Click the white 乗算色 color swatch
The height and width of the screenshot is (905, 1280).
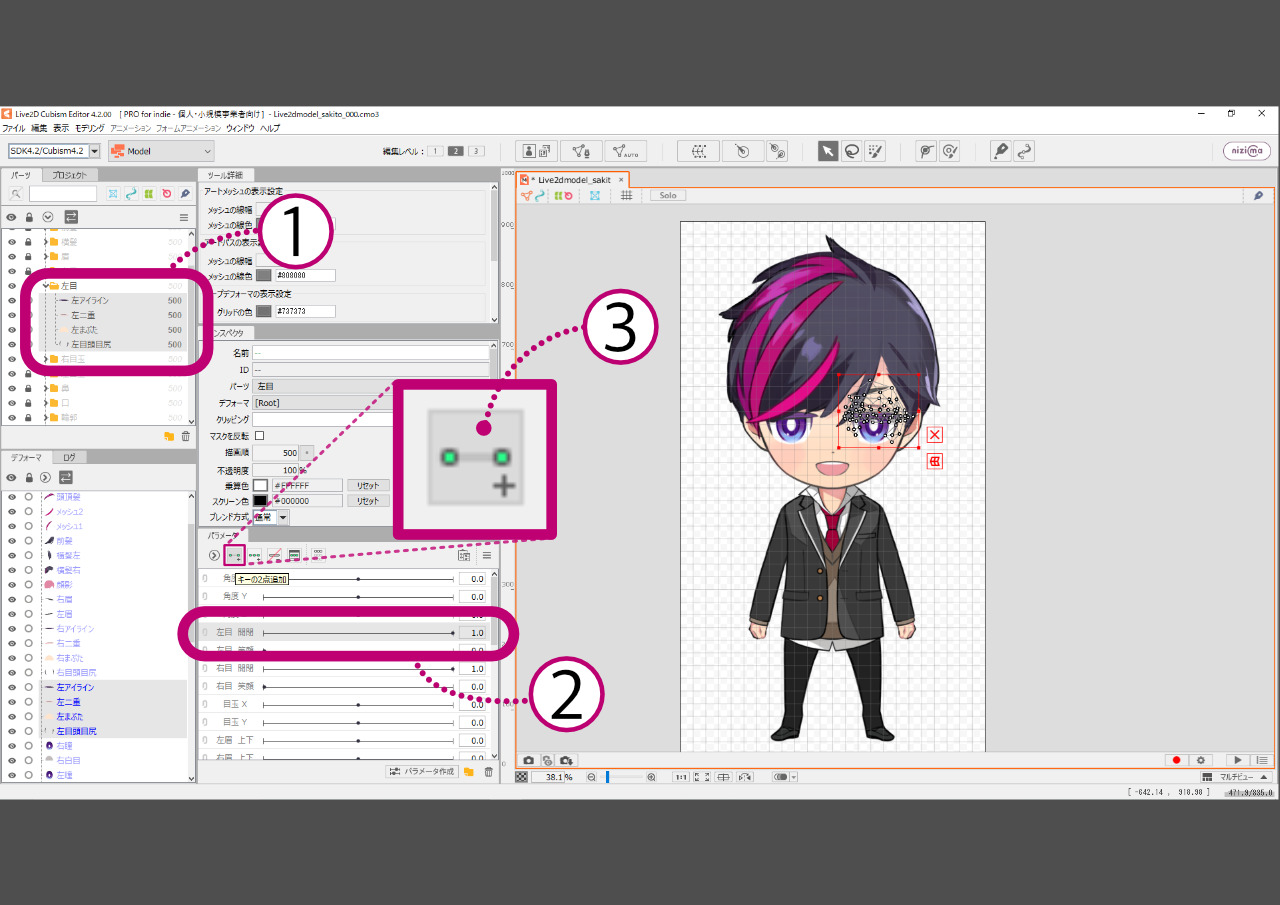click(x=260, y=485)
